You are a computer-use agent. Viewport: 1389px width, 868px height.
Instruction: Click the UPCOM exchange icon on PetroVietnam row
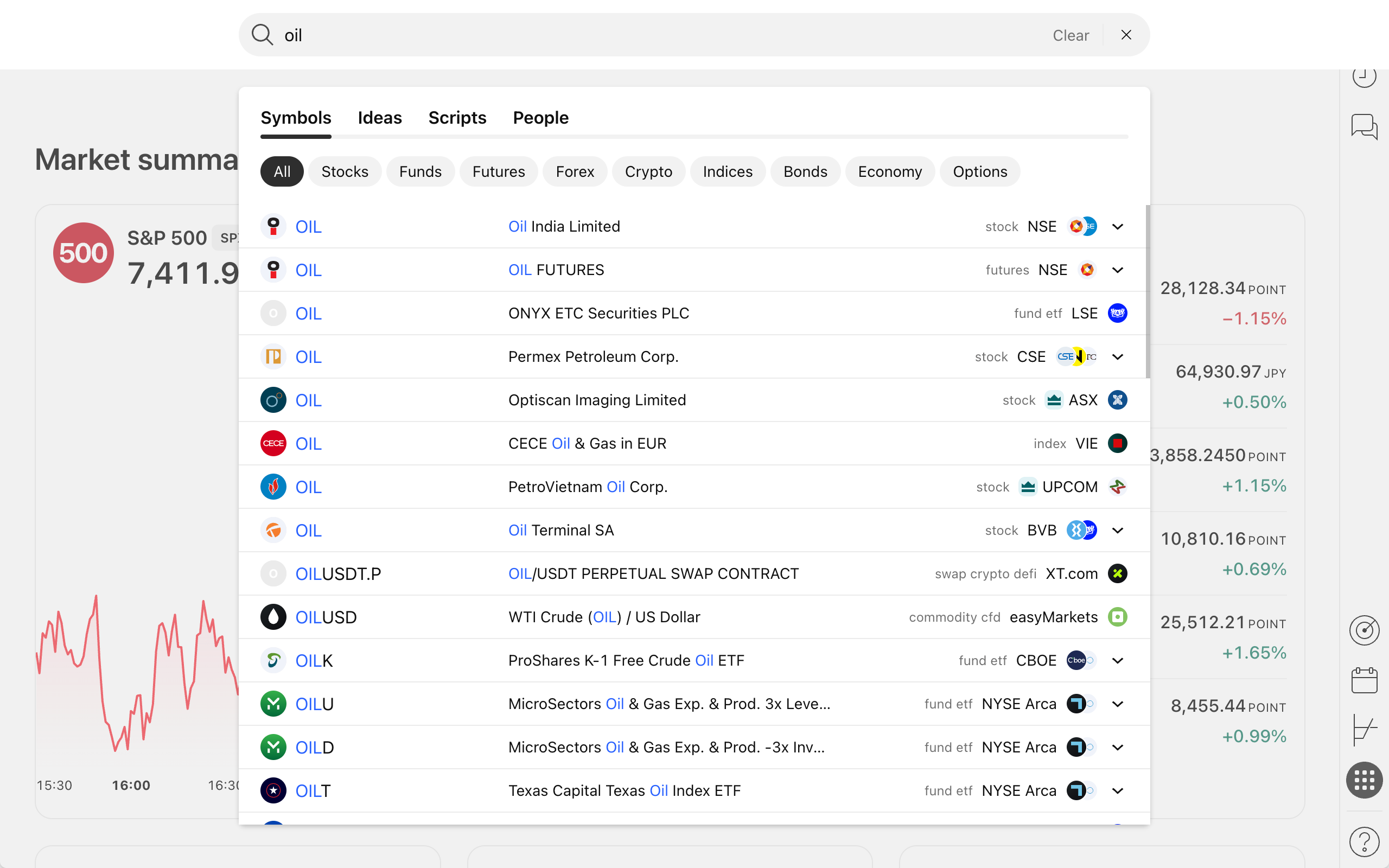pyautogui.click(x=1118, y=487)
